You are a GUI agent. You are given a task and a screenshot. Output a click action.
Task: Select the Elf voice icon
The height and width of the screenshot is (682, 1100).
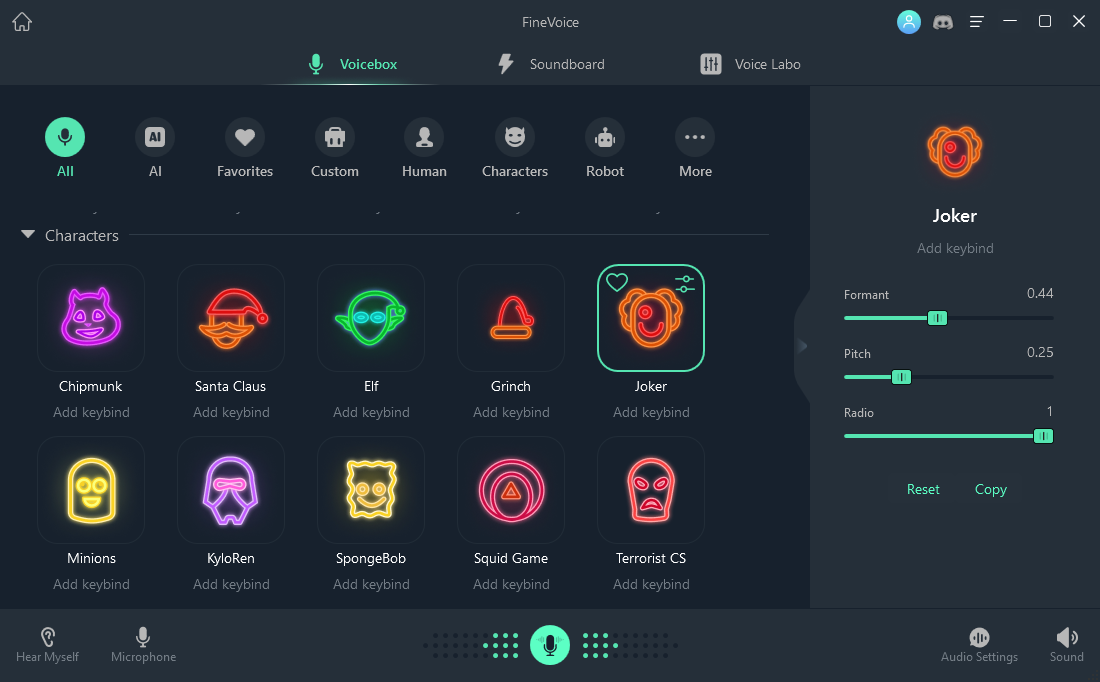tap(371, 318)
